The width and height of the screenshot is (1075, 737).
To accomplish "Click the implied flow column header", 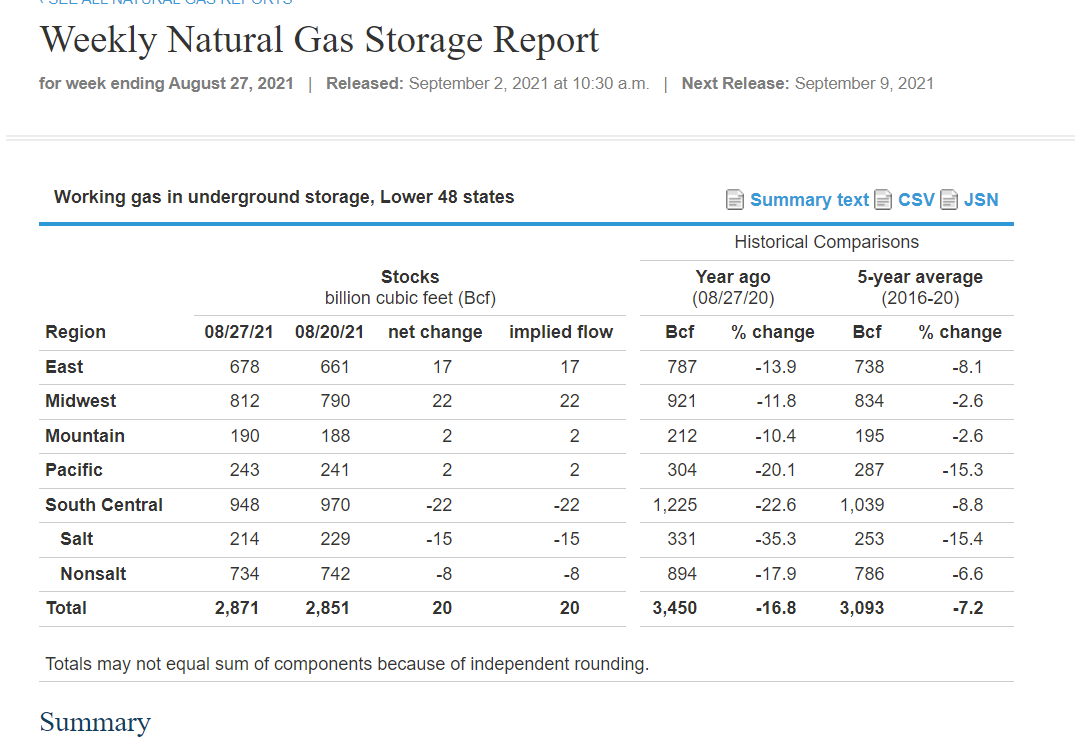I will coord(561,333).
